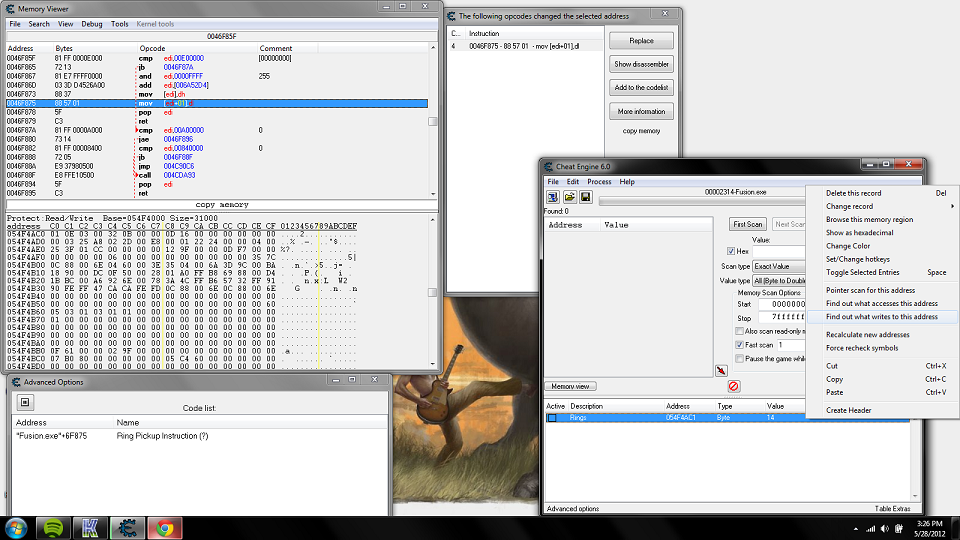Image resolution: width=960 pixels, height=540 pixels.
Task: Select Find out what writes to this address
Action: point(882,316)
